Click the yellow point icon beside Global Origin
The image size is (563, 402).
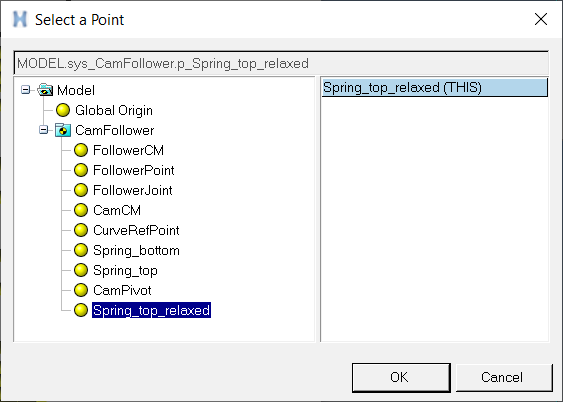[x=63, y=110]
